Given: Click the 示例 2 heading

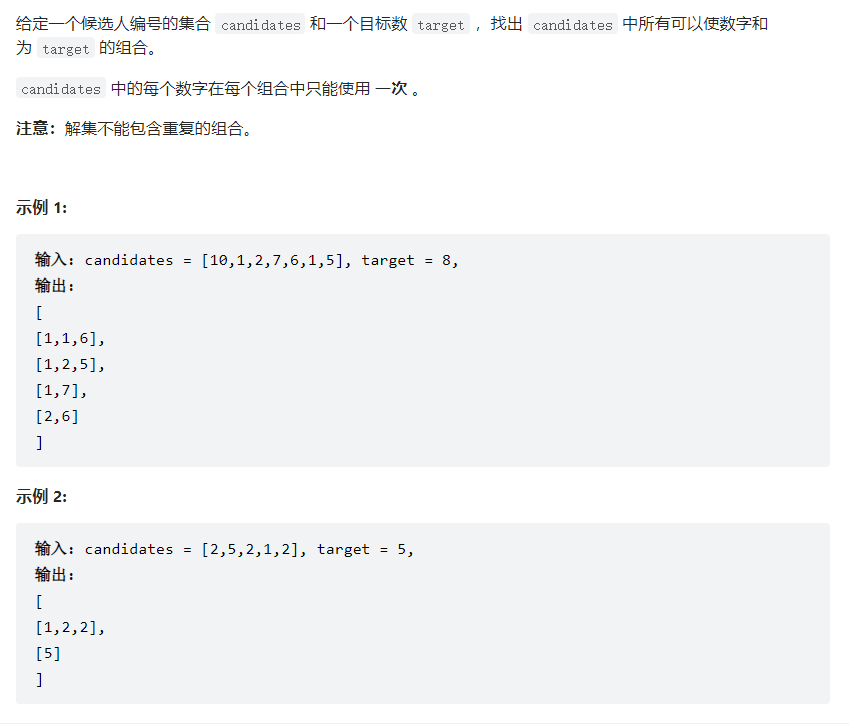Looking at the screenshot, I should [x=42, y=497].
